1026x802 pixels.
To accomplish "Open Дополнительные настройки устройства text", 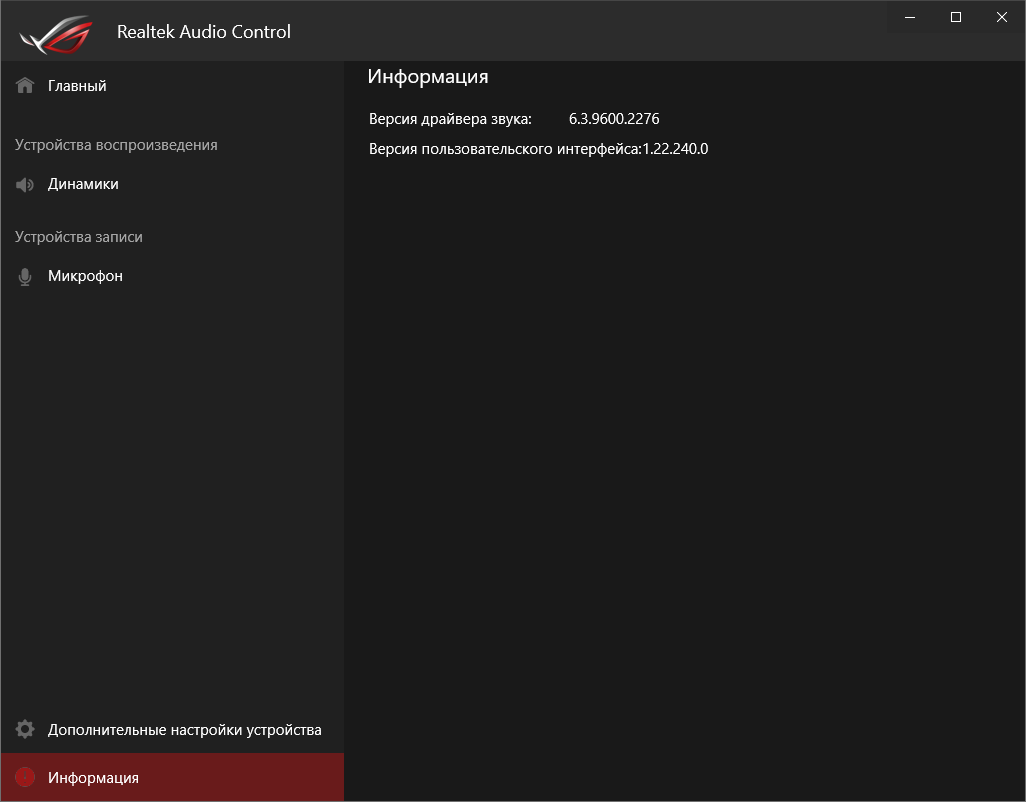I will pos(184,730).
